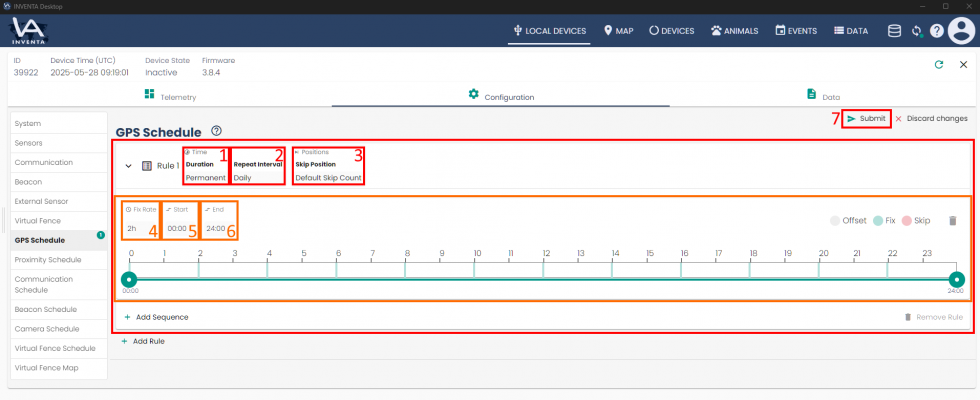This screenshot has width=980, height=400.
Task: Click the sync status icon
Action: coord(917,31)
